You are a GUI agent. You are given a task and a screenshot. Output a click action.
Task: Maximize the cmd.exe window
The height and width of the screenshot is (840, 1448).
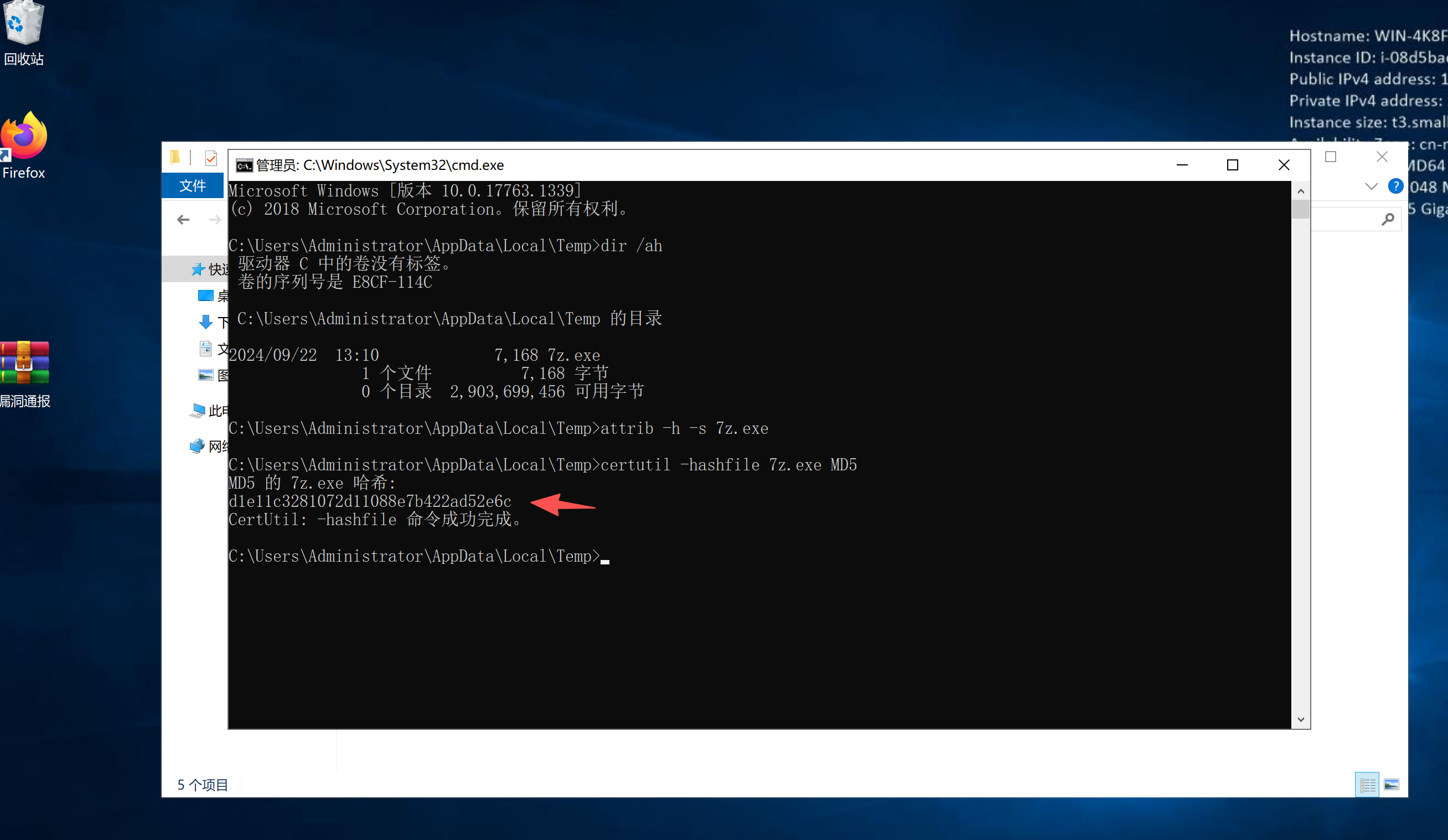(1233, 165)
